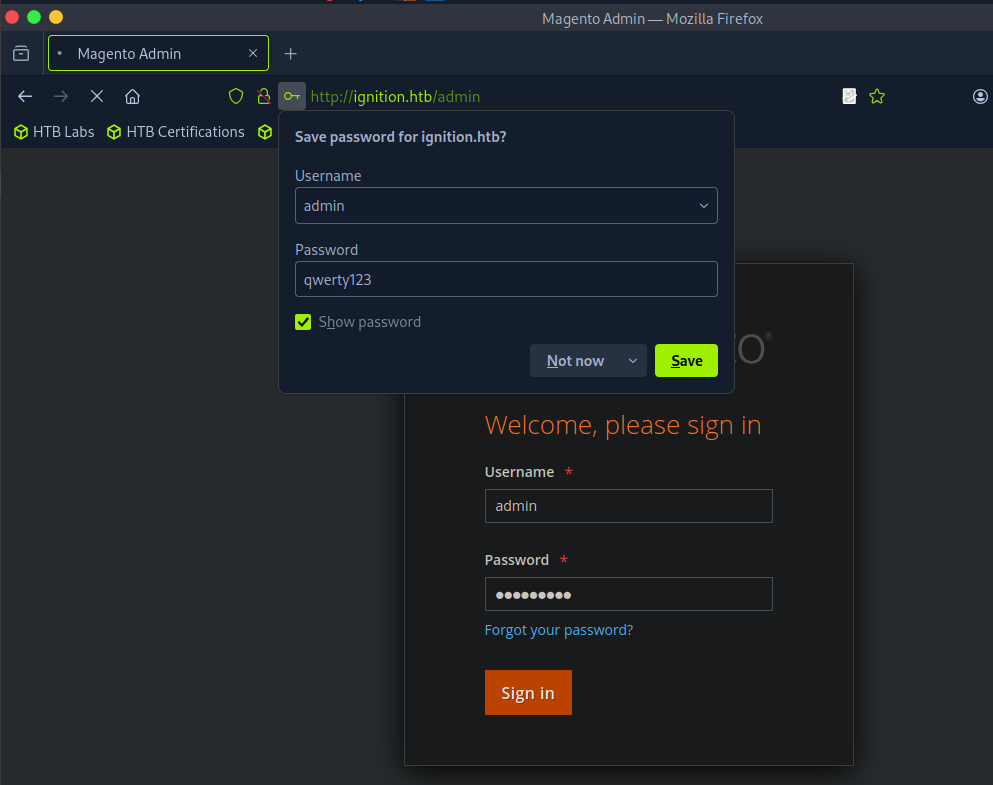Screen dimensions: 993x785
Task: Open the HTB Certifications bookmark
Action: point(176,132)
